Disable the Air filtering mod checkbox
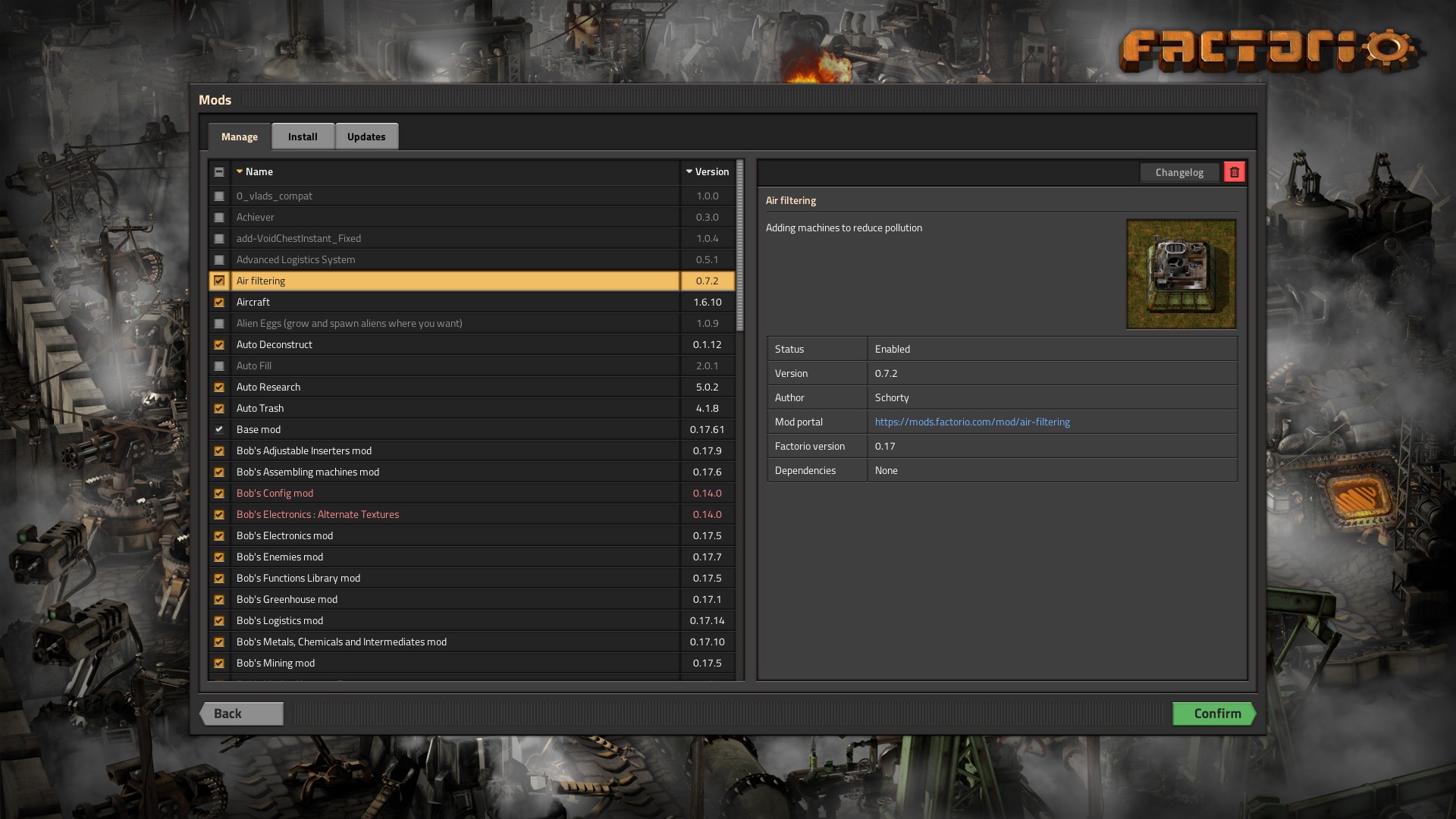The height and width of the screenshot is (819, 1456). point(219,281)
